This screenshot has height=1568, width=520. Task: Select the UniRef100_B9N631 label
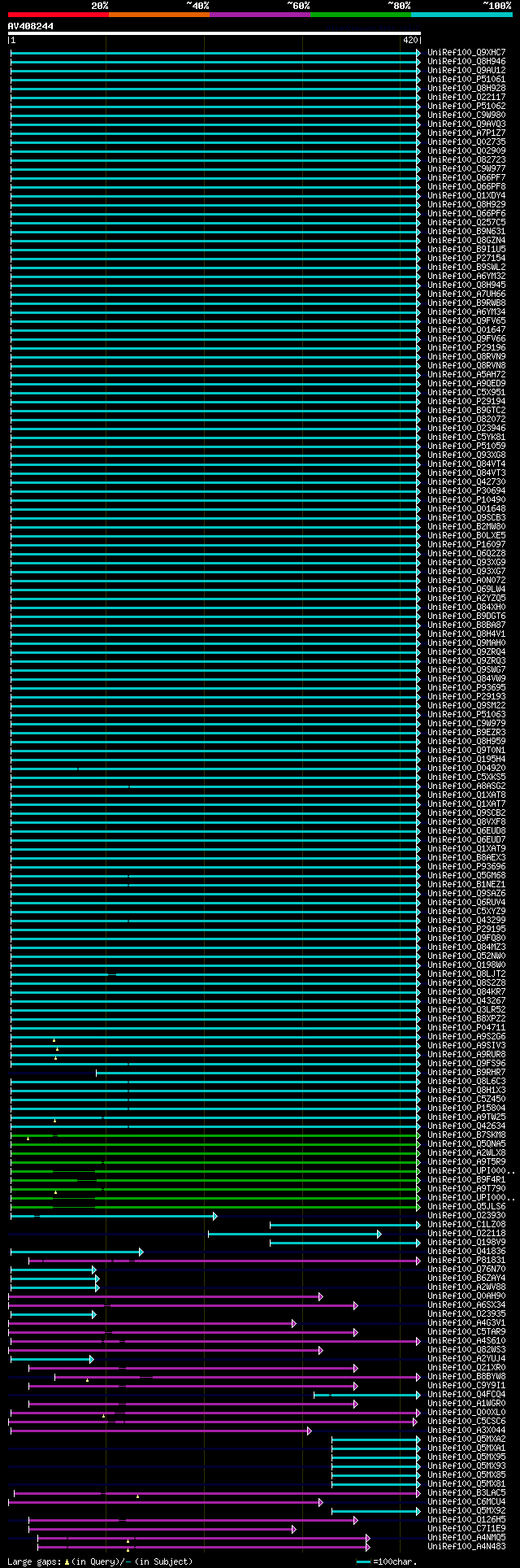pos(466,232)
